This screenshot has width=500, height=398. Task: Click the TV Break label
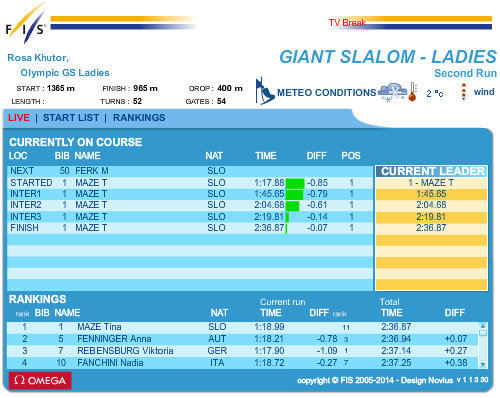coord(347,23)
